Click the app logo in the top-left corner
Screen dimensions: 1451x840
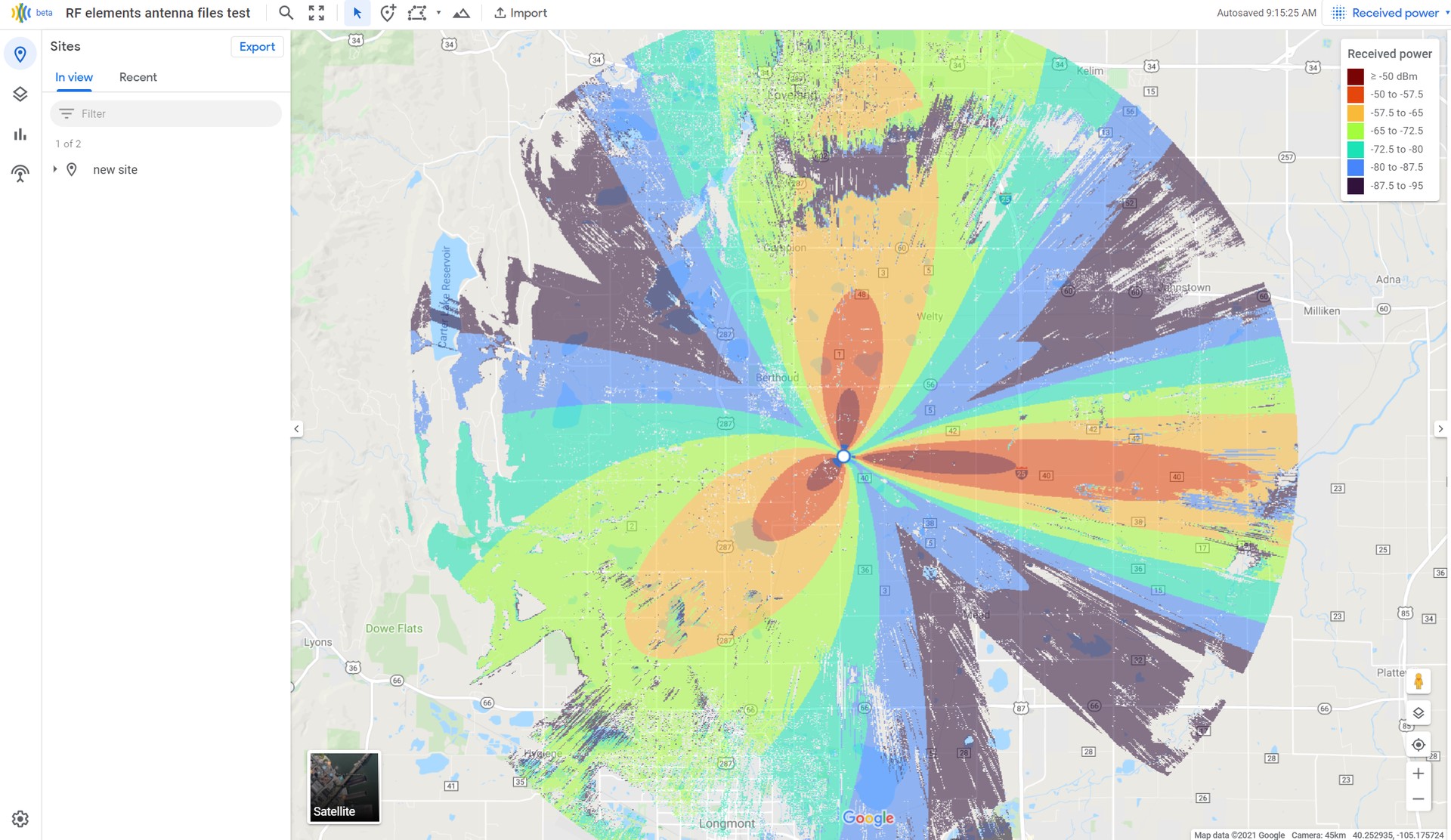click(x=20, y=13)
